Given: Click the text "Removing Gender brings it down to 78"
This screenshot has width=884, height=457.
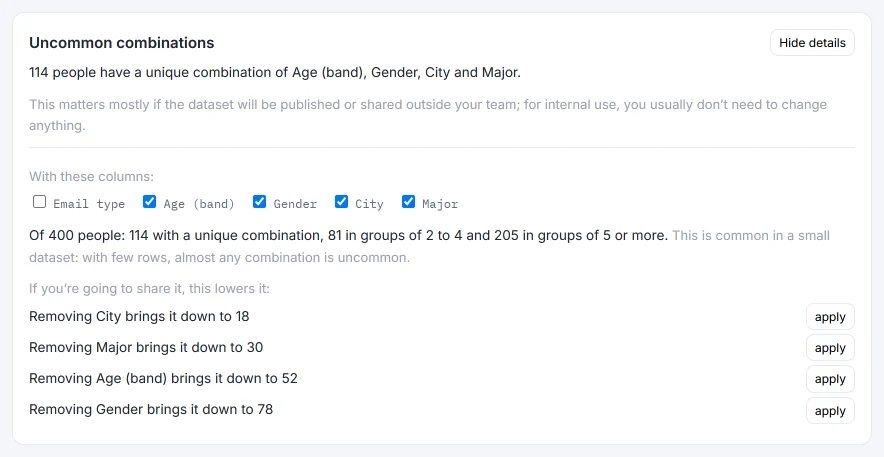Looking at the screenshot, I should point(151,409).
